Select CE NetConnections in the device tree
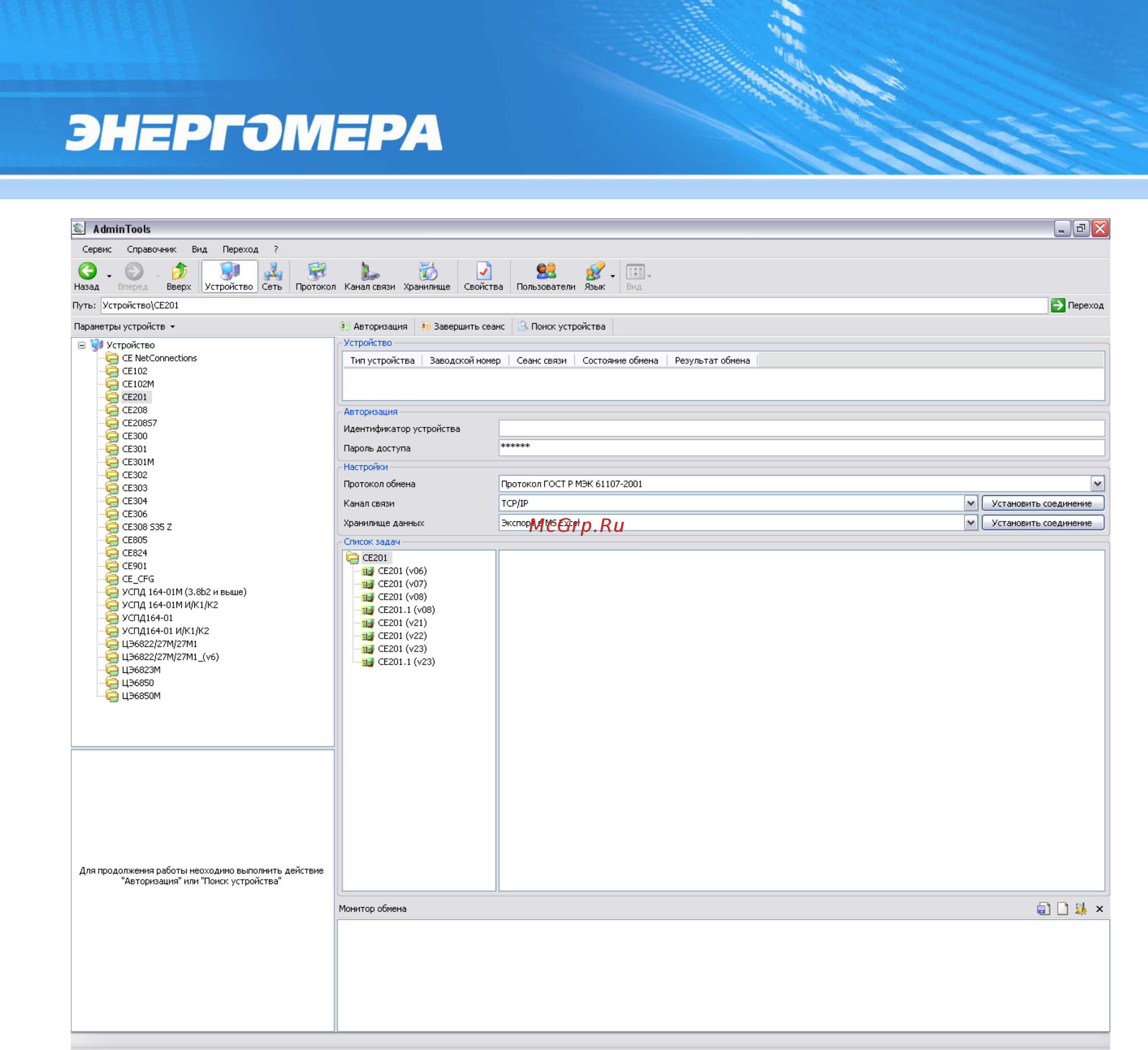Viewport: 1148px width, 1050px height. tap(160, 358)
